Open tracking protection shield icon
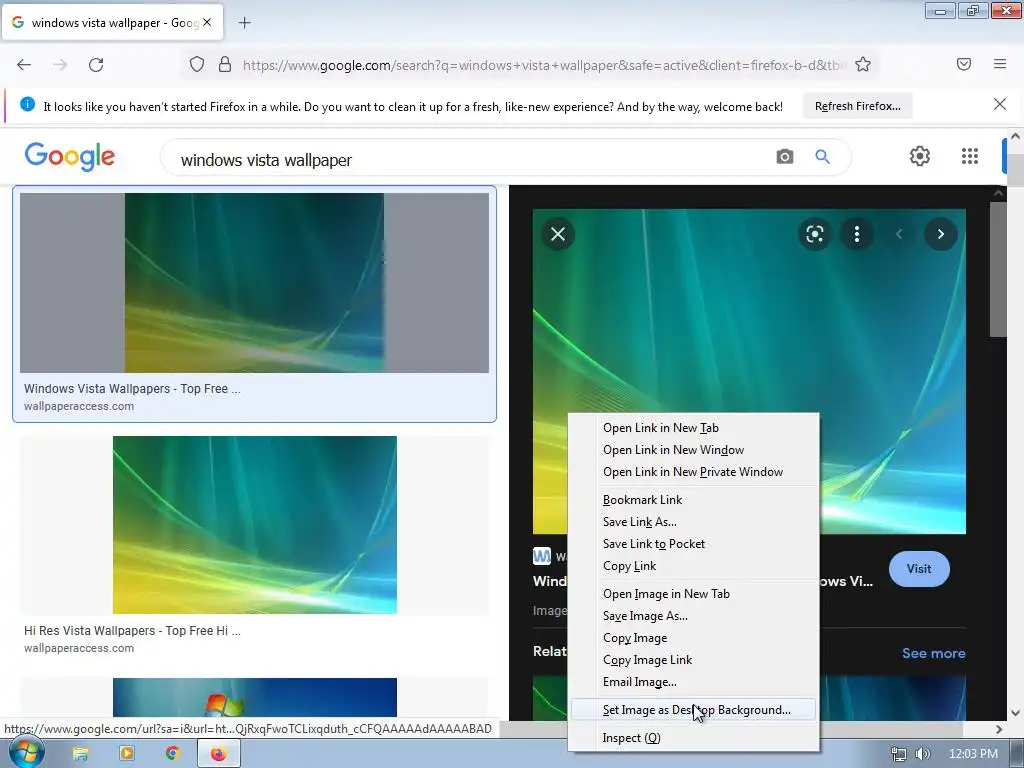This screenshot has width=1024, height=768. coord(197,65)
